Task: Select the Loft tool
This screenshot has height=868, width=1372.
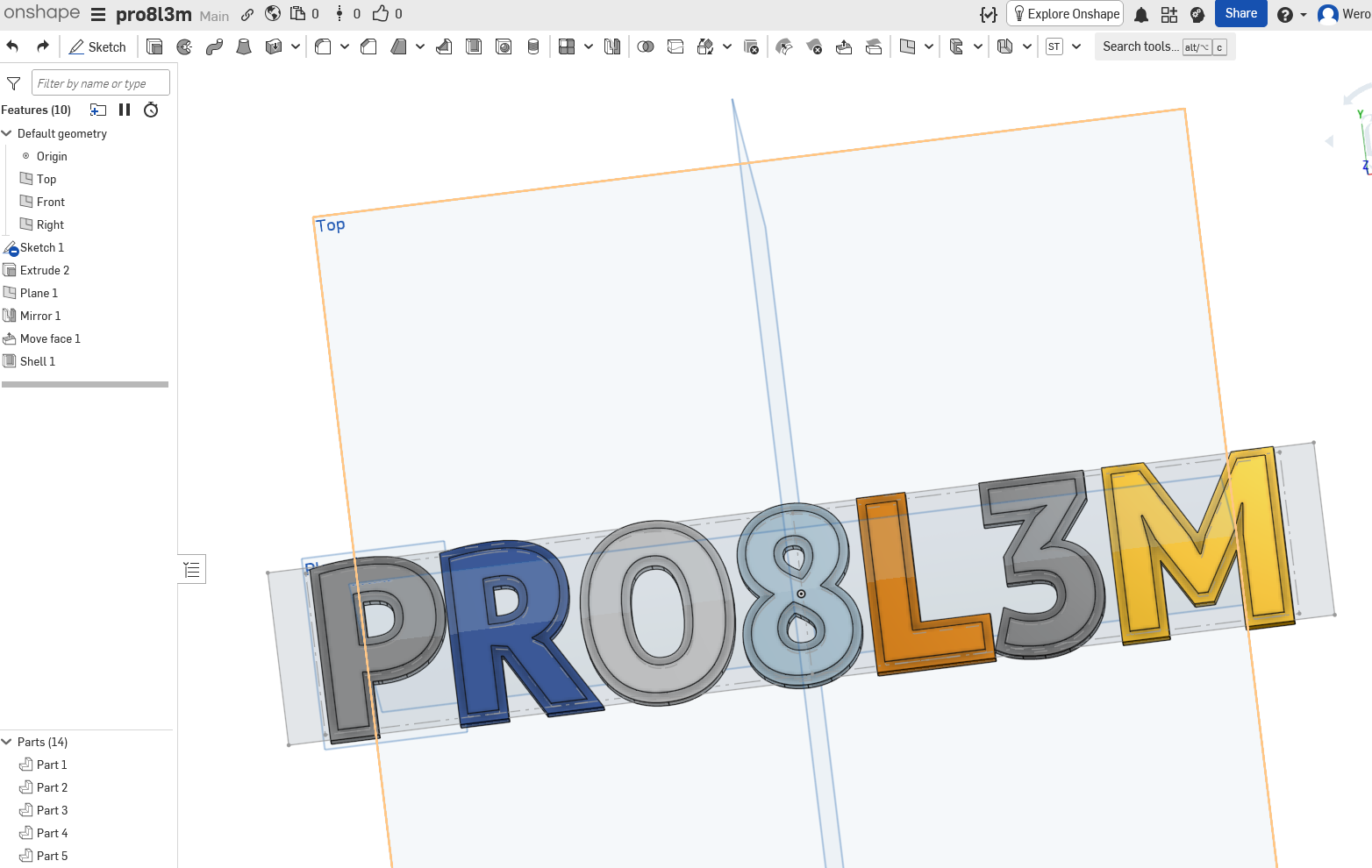Action: 244,46
